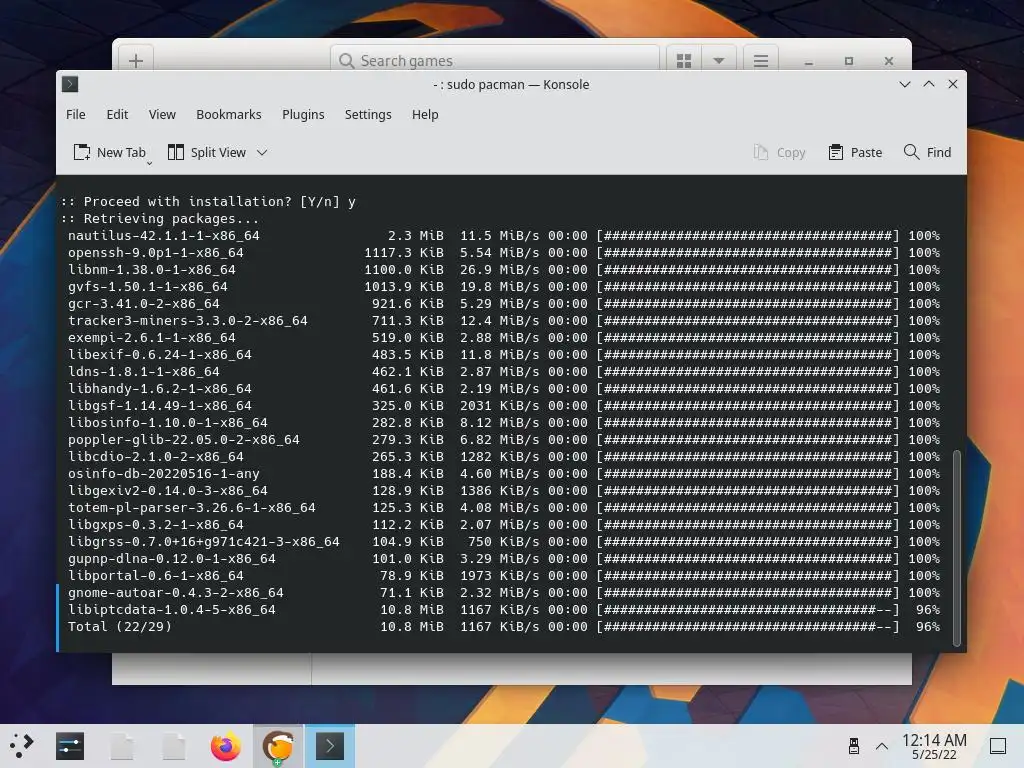Open the Settings menu
The image size is (1024, 768).
(368, 114)
